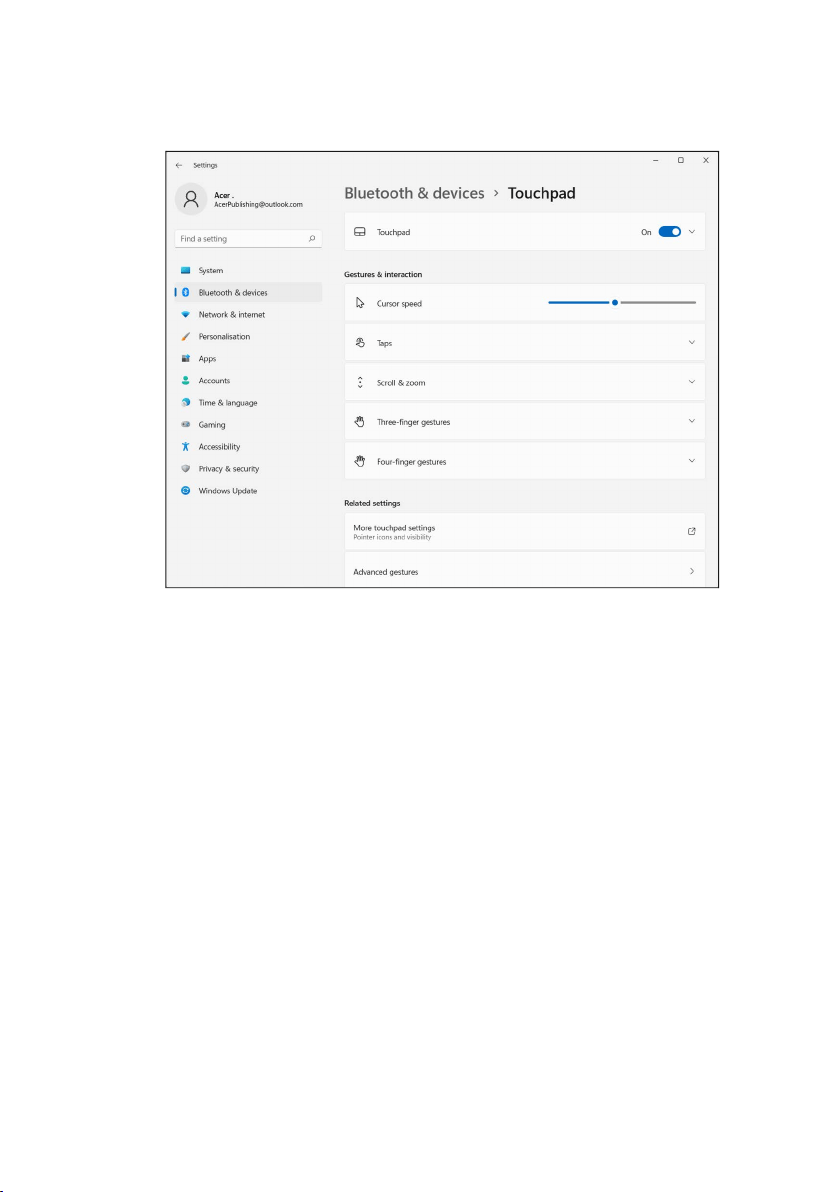Click the Personalisation paintbrush icon

pos(185,336)
